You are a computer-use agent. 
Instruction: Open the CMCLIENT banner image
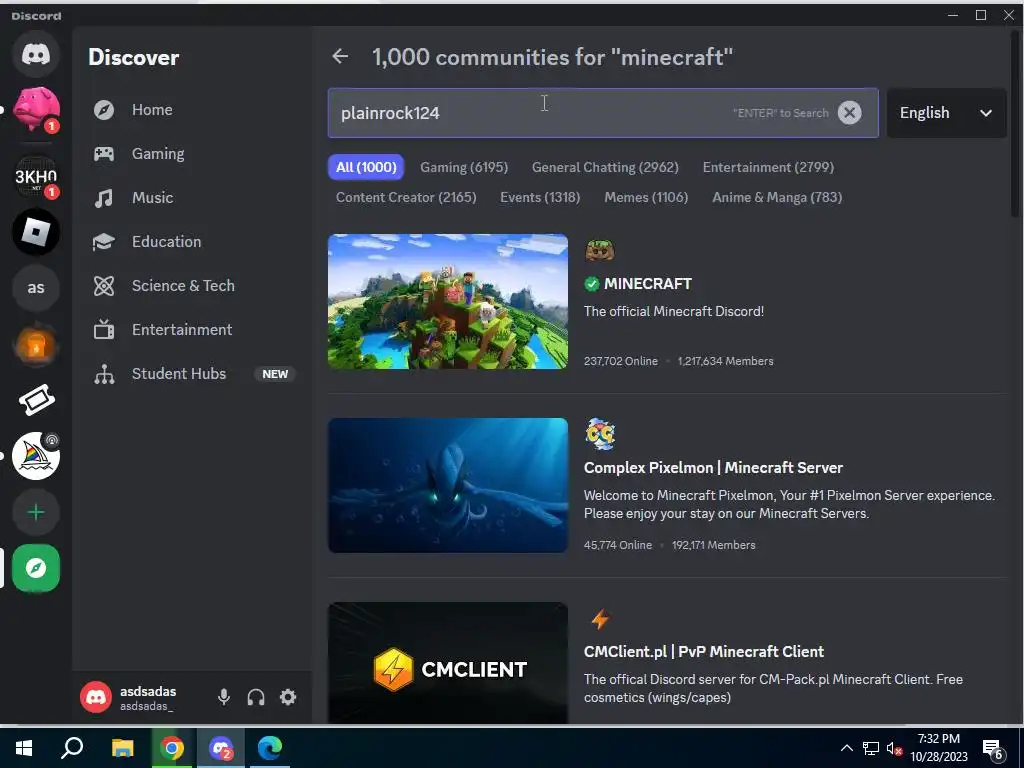[x=447, y=662]
